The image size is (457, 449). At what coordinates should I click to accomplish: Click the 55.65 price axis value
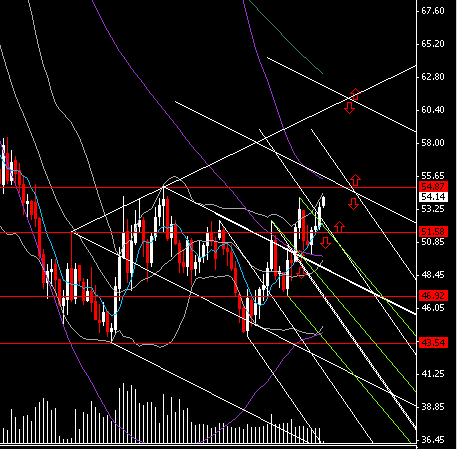point(433,176)
